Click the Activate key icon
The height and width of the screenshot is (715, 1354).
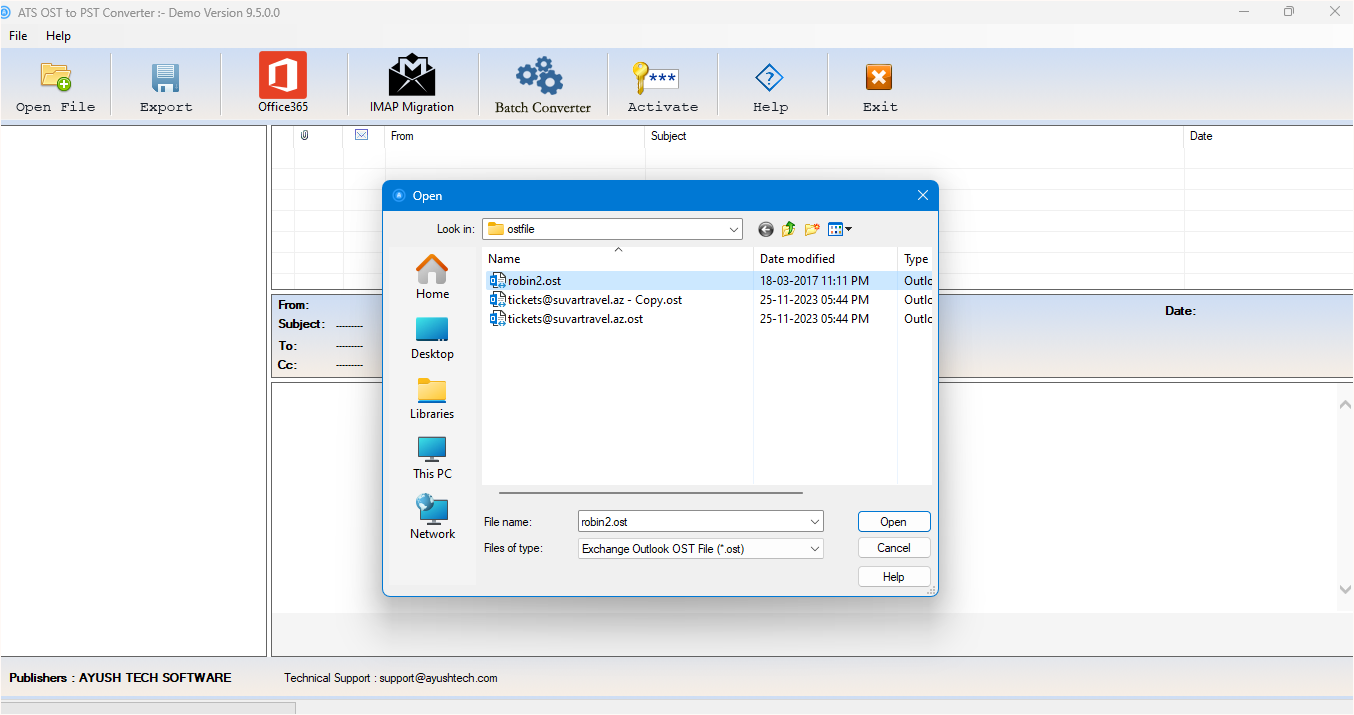click(x=655, y=78)
